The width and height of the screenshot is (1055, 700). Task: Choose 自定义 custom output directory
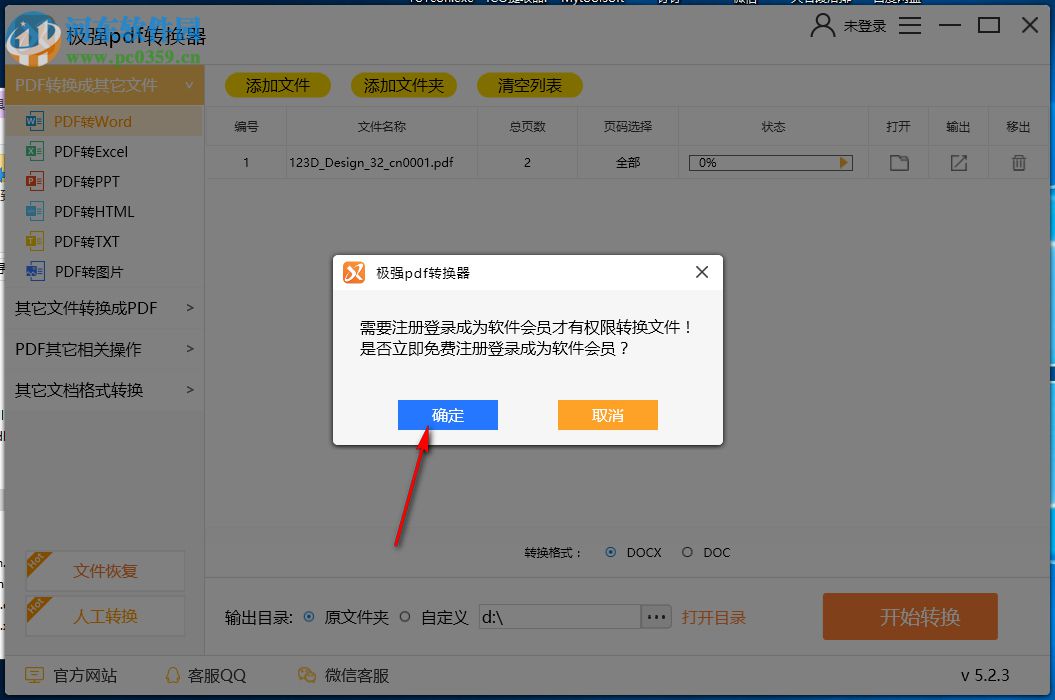pos(404,617)
